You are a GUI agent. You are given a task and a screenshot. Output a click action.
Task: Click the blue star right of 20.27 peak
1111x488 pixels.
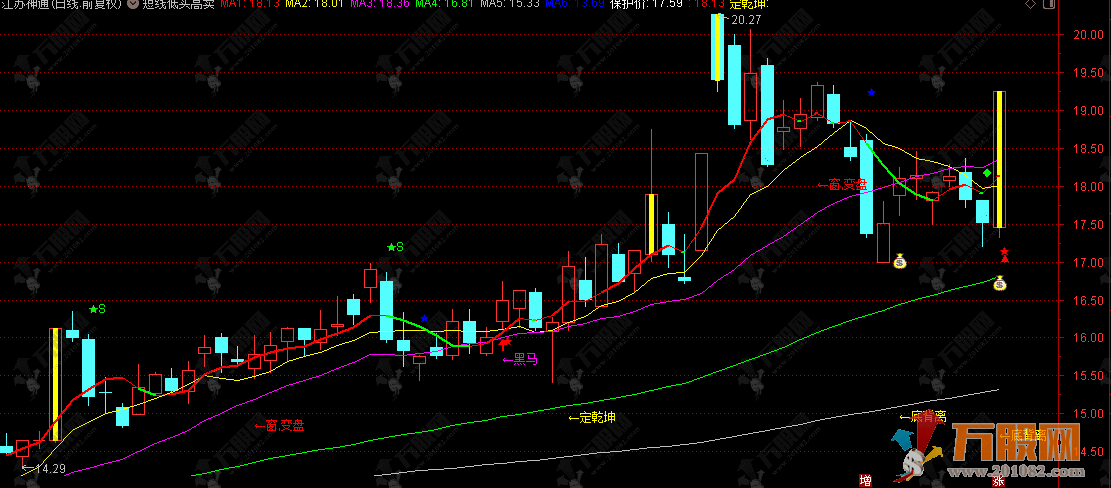pos(871,92)
